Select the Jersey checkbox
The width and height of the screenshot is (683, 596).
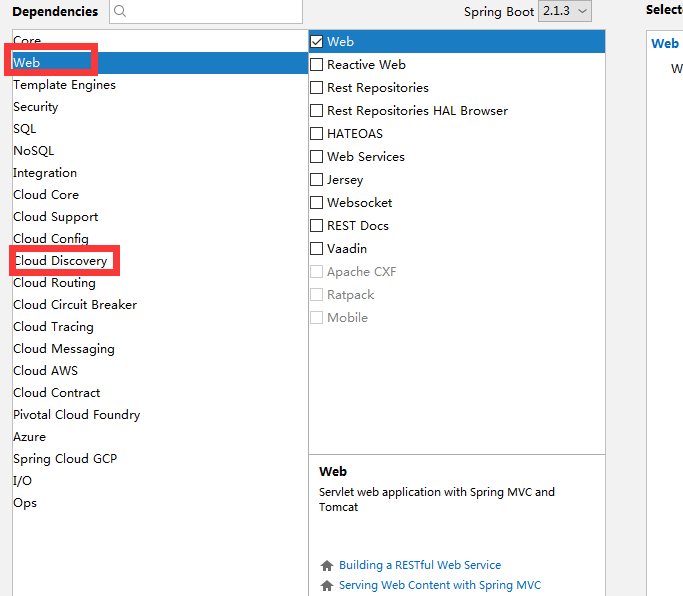(x=317, y=180)
